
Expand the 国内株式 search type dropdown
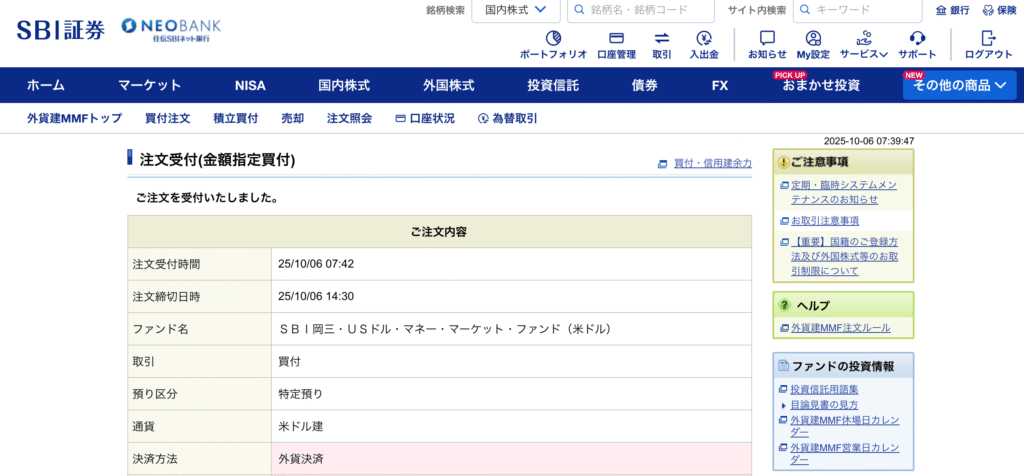click(515, 10)
